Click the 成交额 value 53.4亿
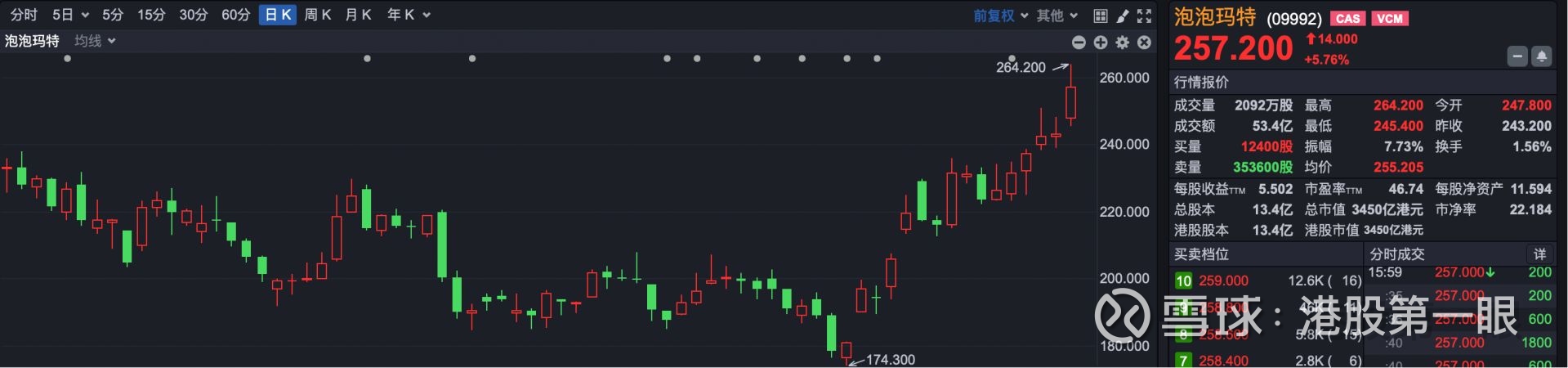Screen dimensions: 1568x368 [x=1272, y=126]
